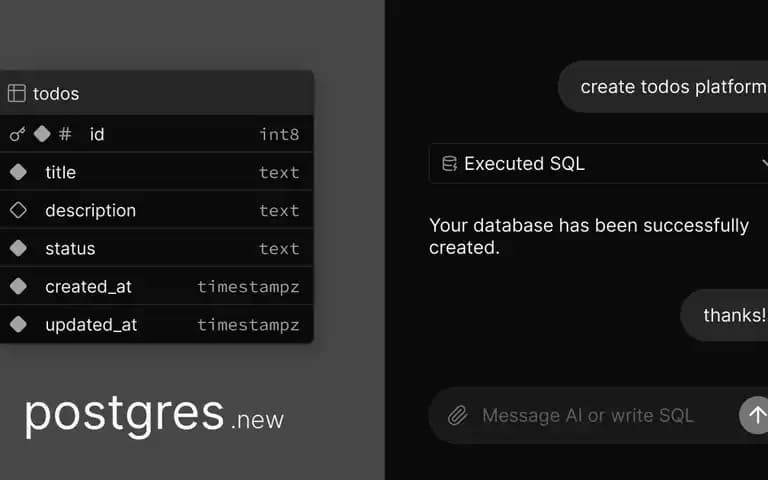The width and height of the screenshot is (768, 480).
Task: Click the create todos platform message bubble
Action: click(663, 87)
